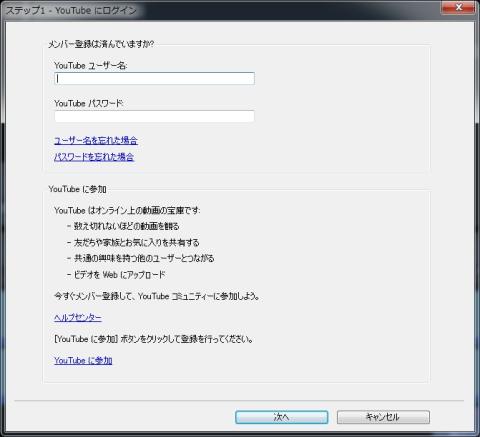This screenshot has width=480, height=437.
Task: Click the キャンセル button
Action: coord(383,417)
